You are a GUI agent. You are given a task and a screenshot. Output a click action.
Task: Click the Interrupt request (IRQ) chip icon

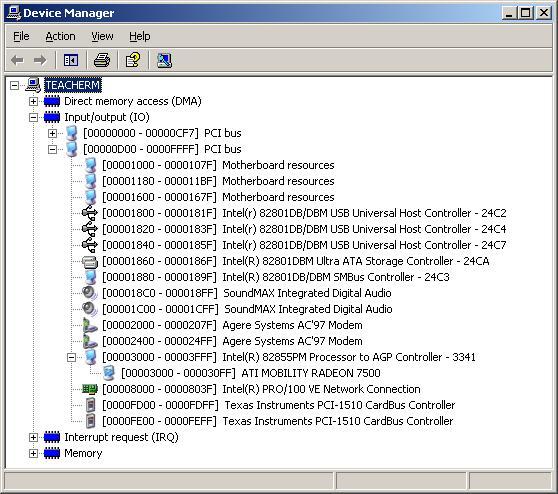pos(52,437)
